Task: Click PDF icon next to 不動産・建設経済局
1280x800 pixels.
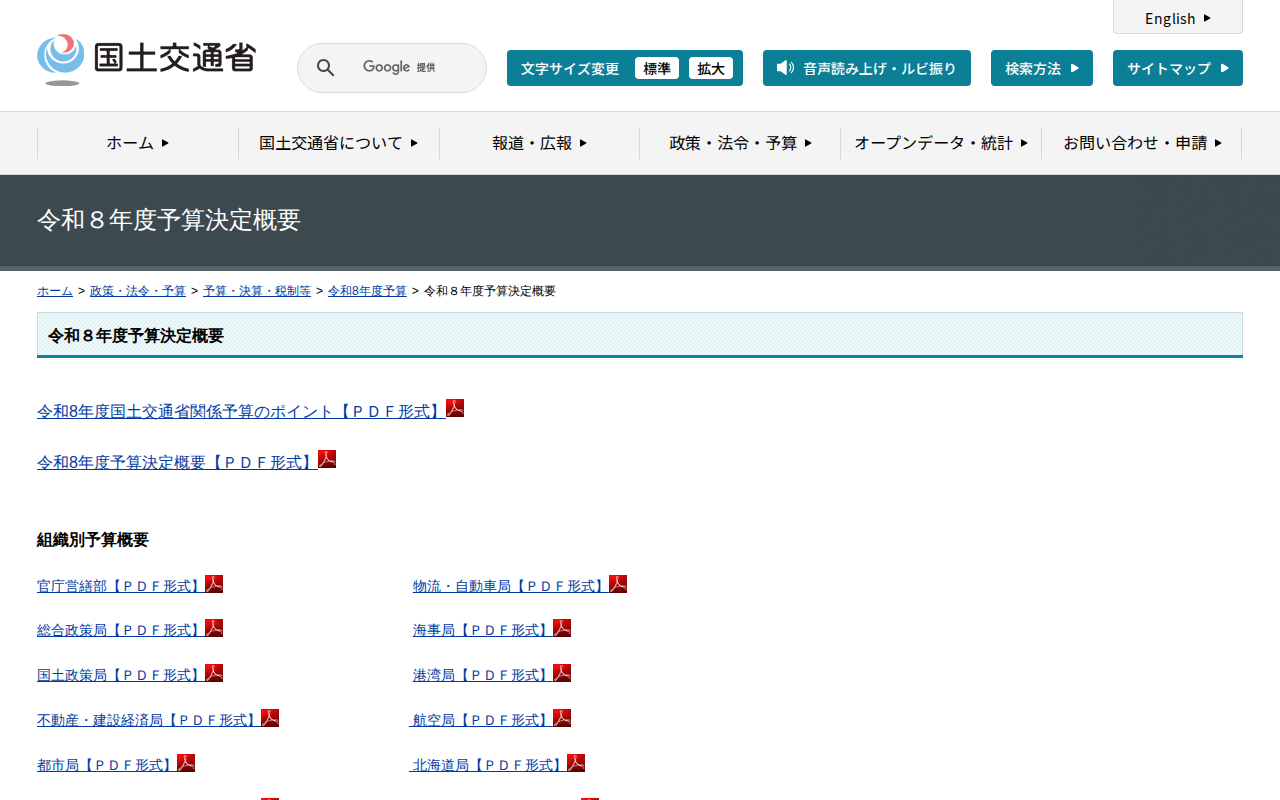Action: [x=270, y=718]
